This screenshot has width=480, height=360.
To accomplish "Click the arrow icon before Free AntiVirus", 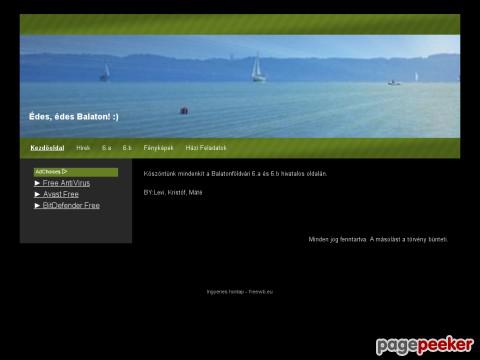I will 37,183.
